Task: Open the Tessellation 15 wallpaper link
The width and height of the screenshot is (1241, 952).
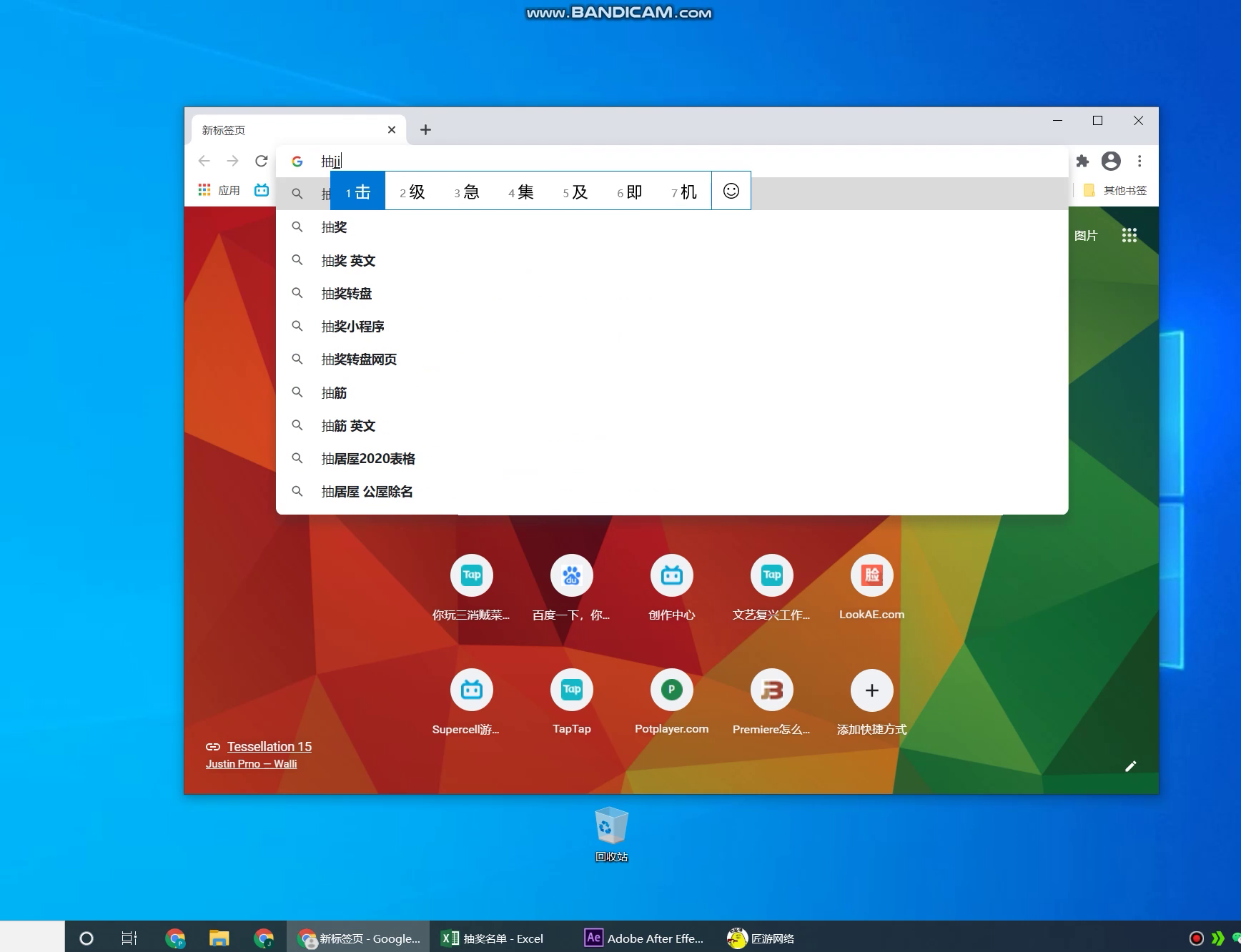Action: click(x=269, y=746)
